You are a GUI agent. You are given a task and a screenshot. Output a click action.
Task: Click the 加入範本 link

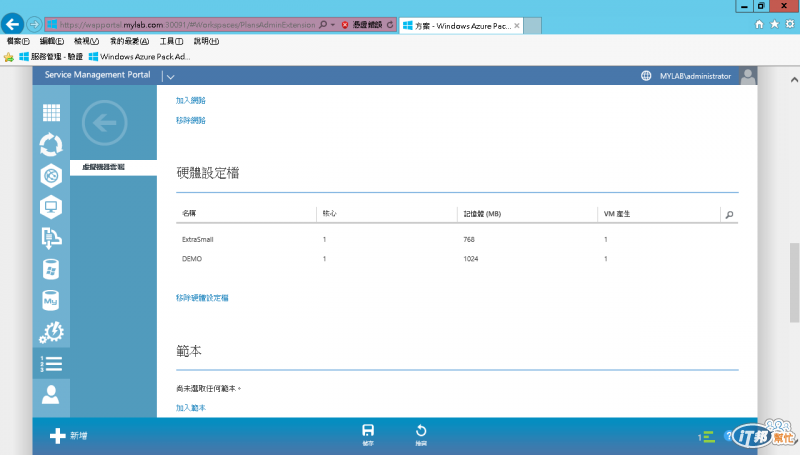(191, 408)
